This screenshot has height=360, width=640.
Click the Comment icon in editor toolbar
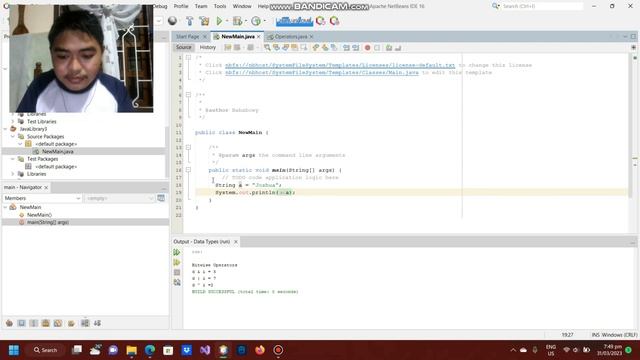(389, 48)
